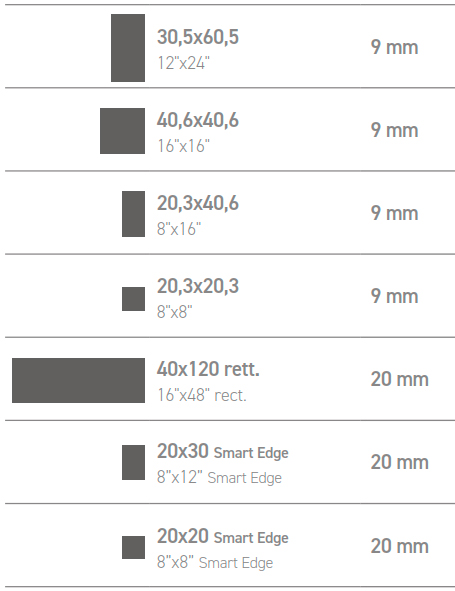The image size is (455, 591).
Task: Click the 30,5x60,5 size label
Action: pos(198,37)
